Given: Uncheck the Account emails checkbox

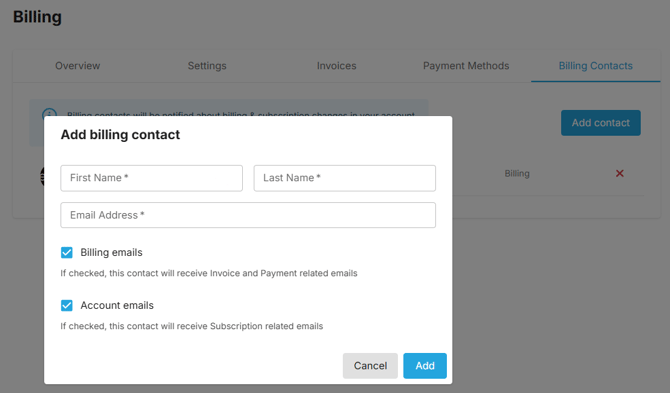Looking at the screenshot, I should pyautogui.click(x=67, y=305).
